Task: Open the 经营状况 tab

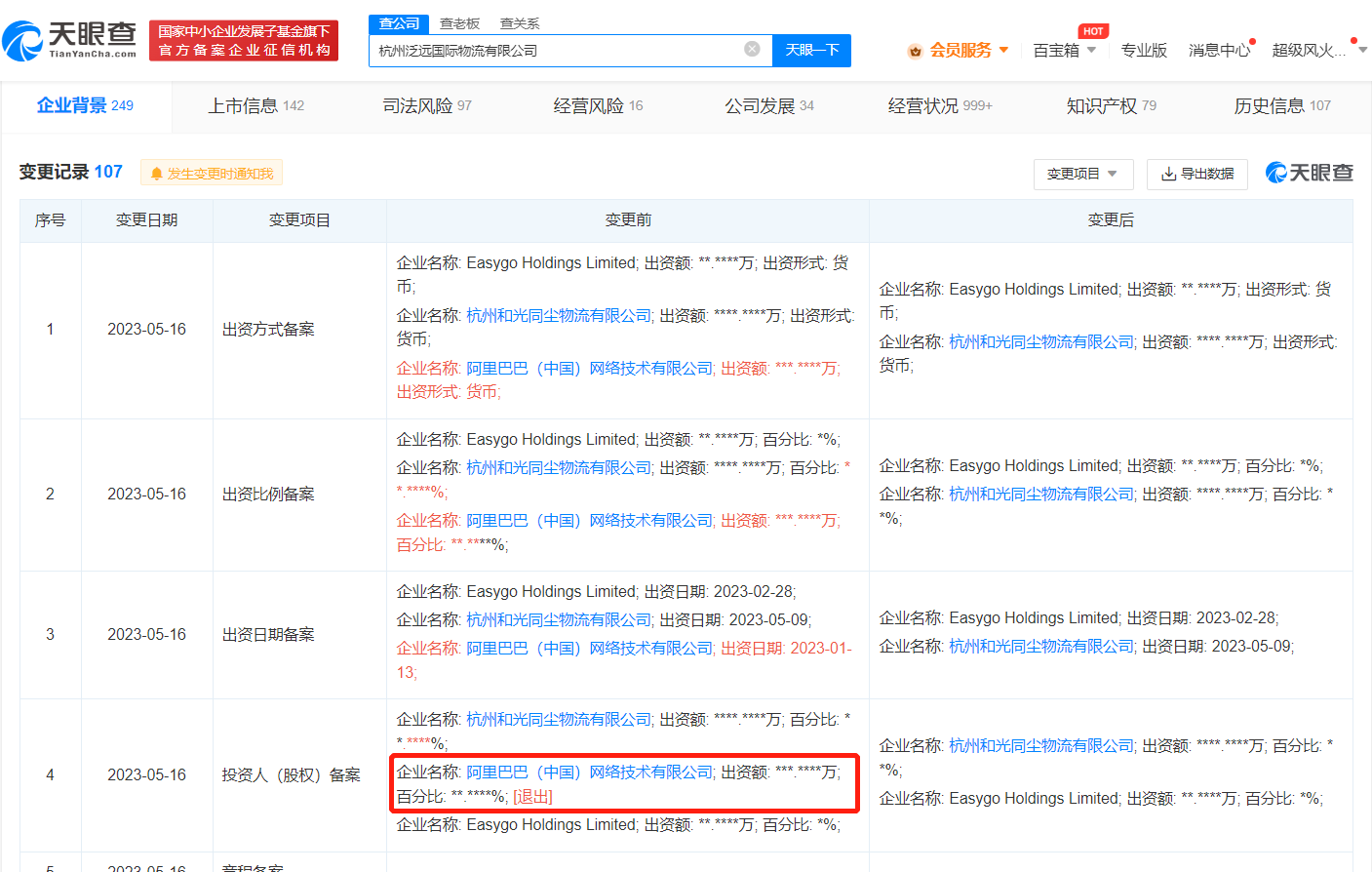Action: 940,105
